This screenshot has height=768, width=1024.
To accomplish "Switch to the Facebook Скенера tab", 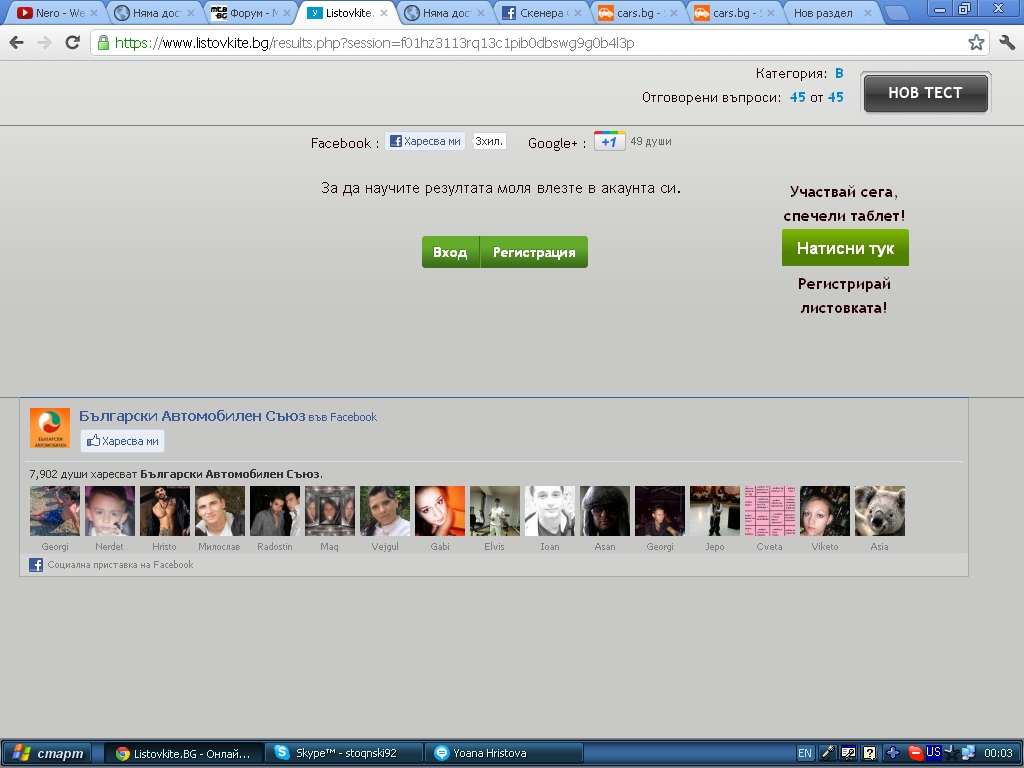I will (540, 14).
